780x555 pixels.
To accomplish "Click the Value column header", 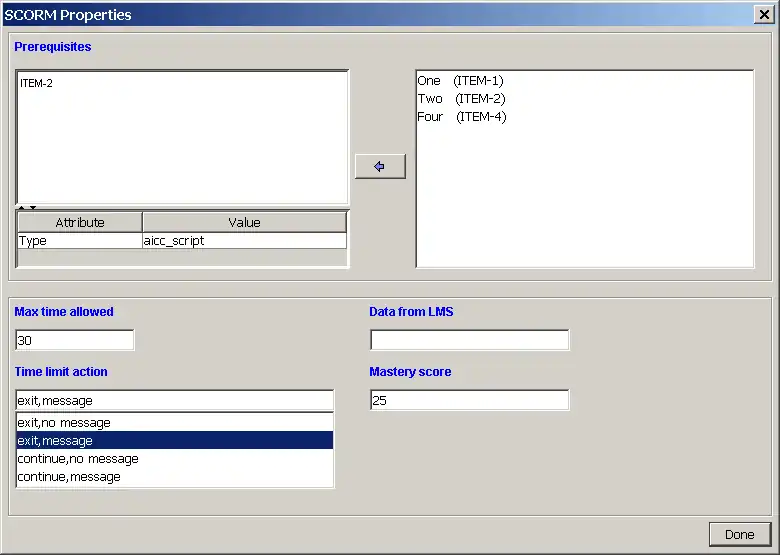I will [244, 222].
